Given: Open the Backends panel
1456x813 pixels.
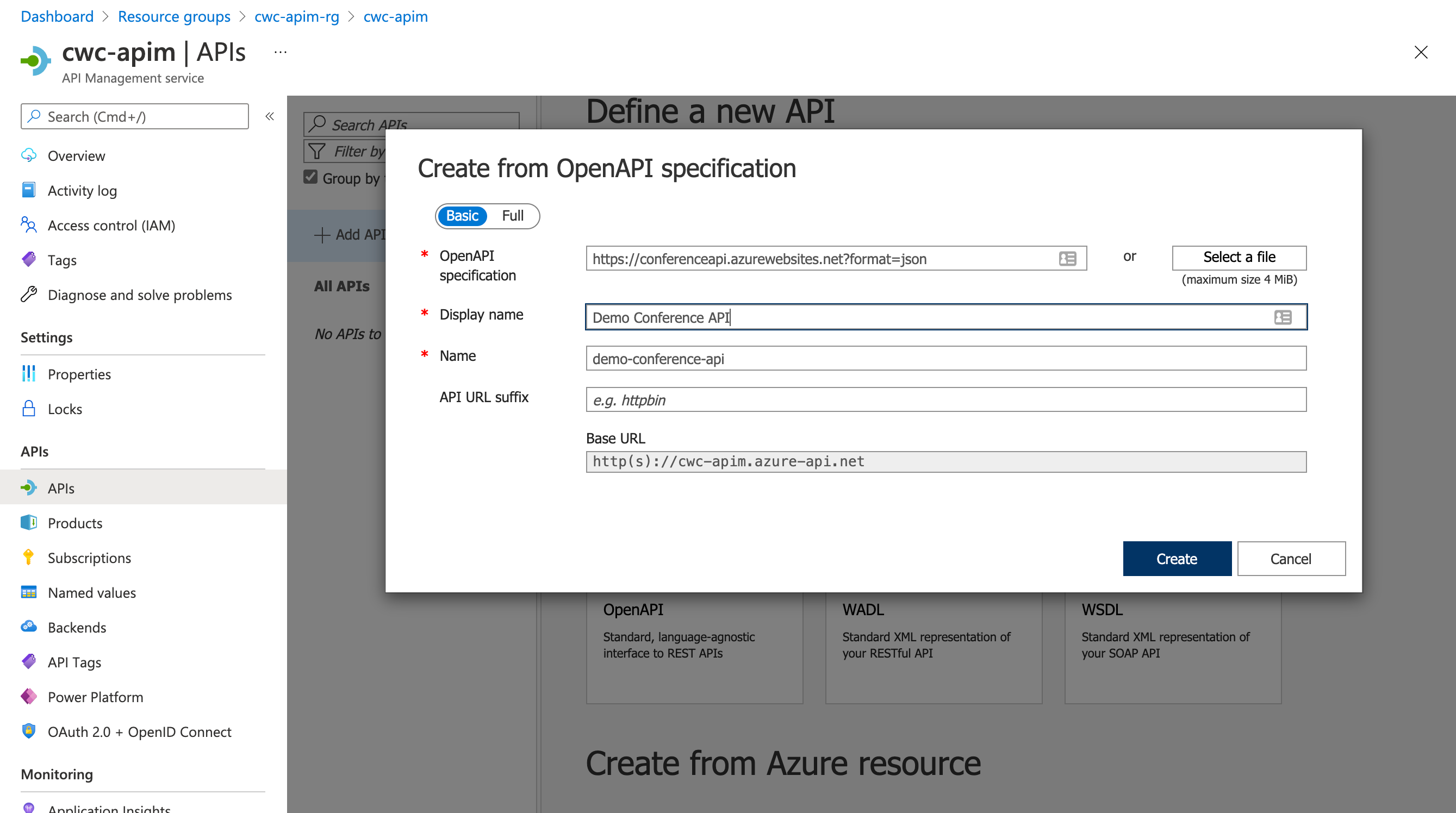Looking at the screenshot, I should [x=77, y=627].
